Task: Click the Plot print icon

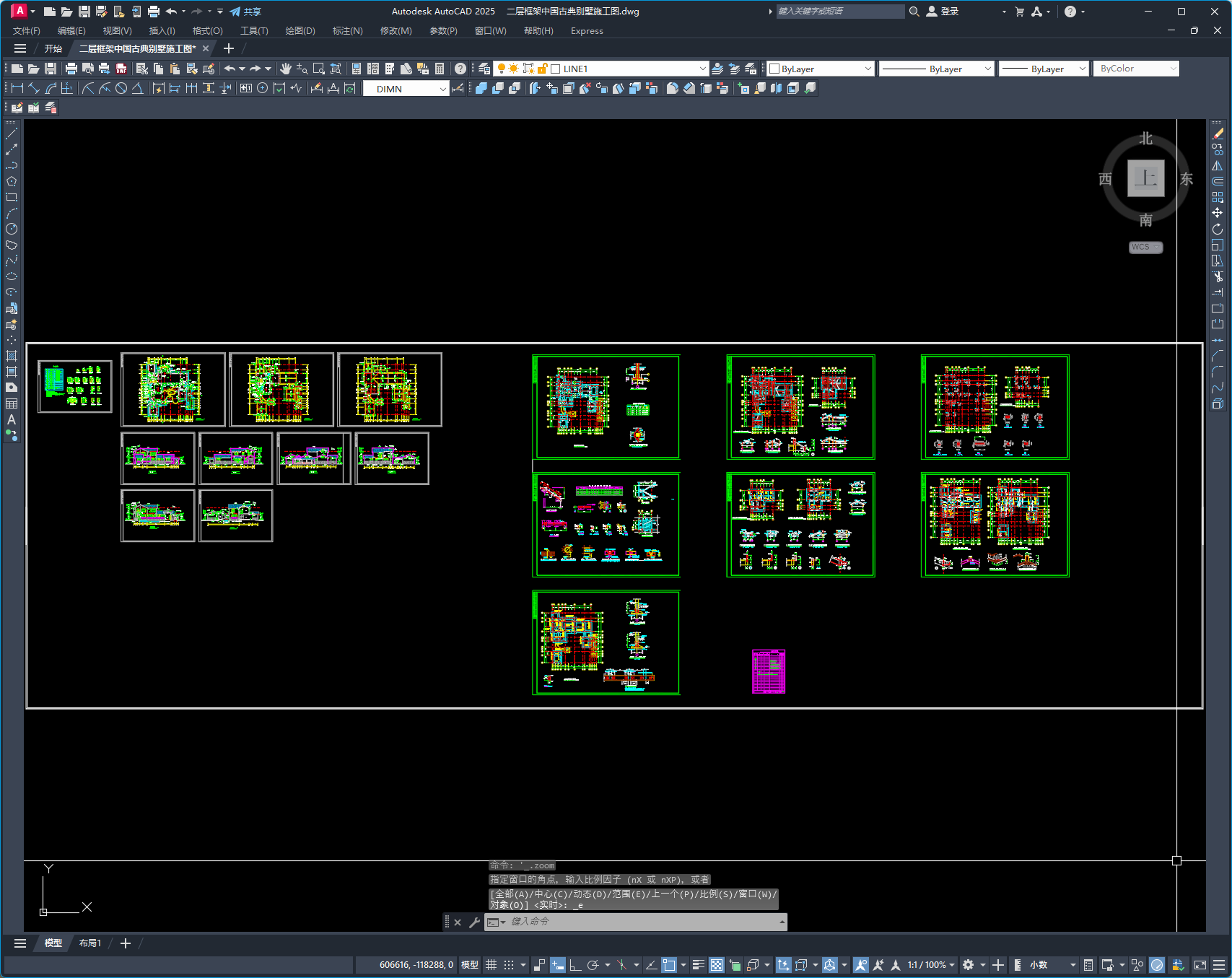Action: pyautogui.click(x=71, y=69)
